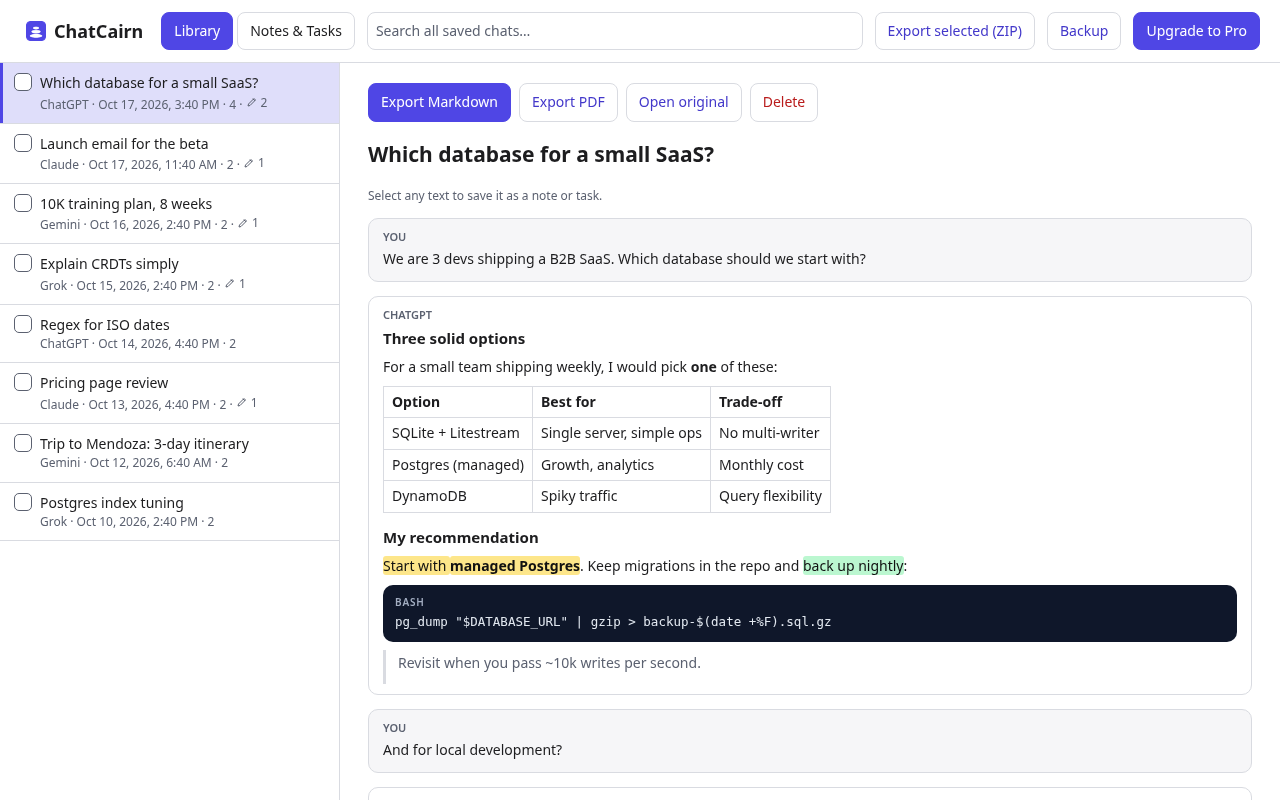Click the pencil notes icon on "10K training plan" row
Viewport: 1280px width, 800px height.
pos(243,222)
